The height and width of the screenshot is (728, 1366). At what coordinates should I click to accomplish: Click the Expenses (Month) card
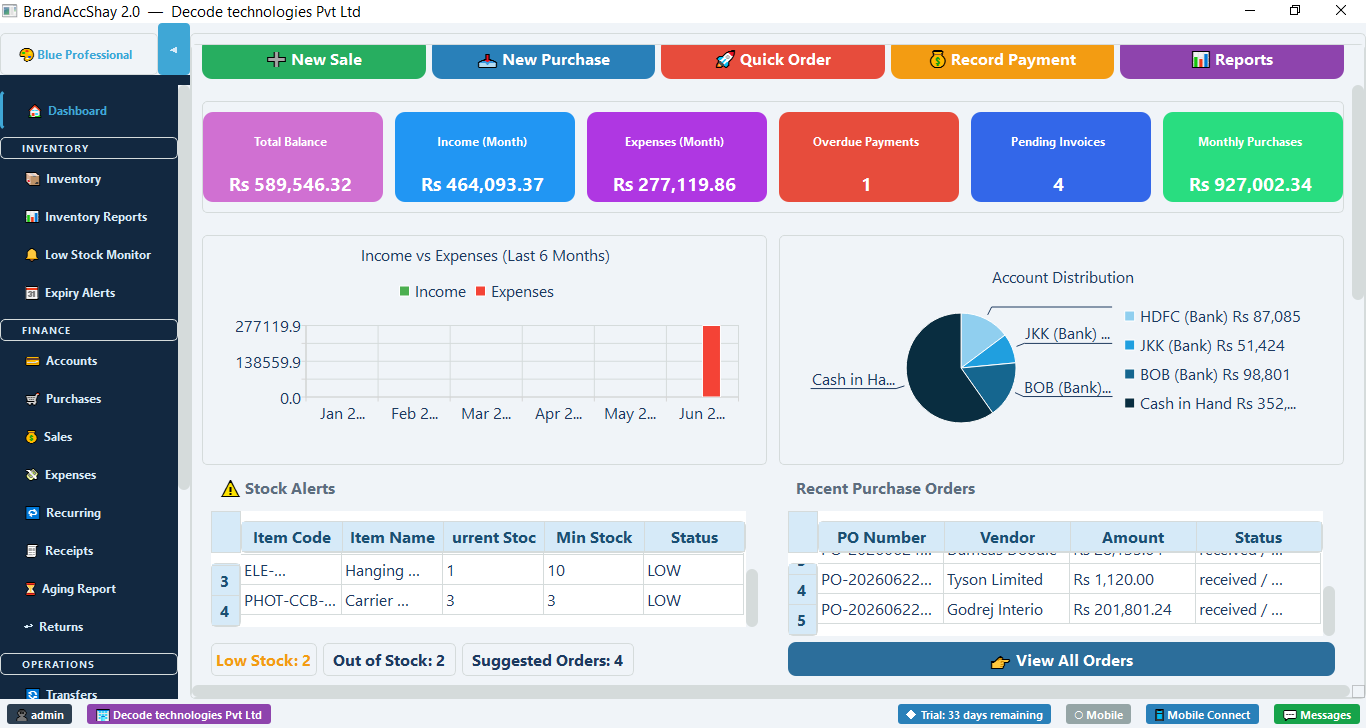point(677,157)
